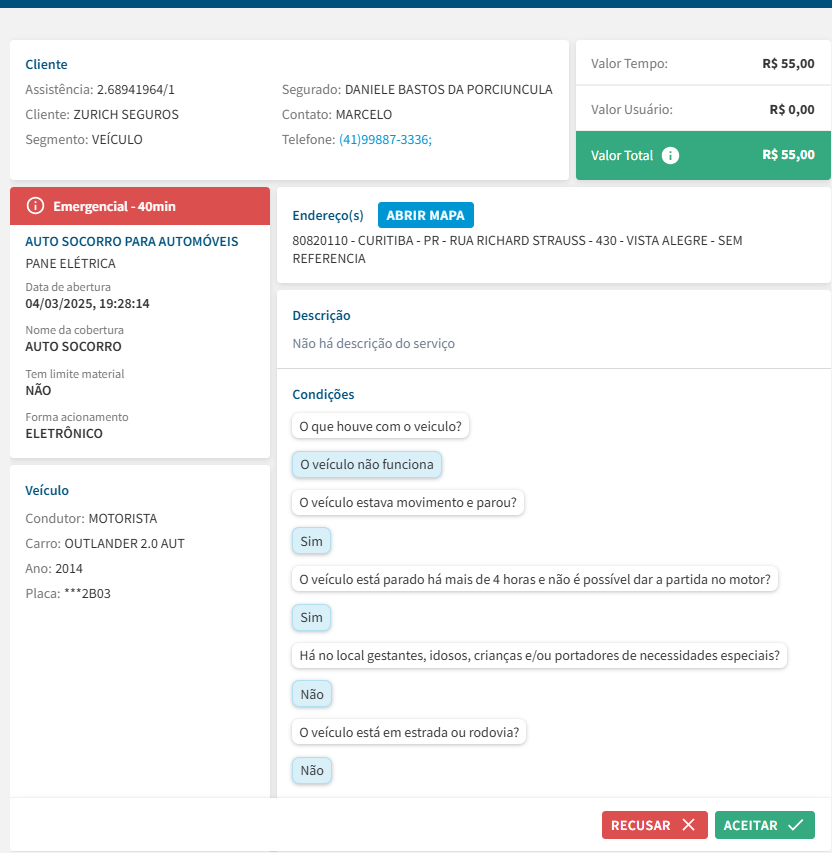Click the X icon on the Recusar button

click(x=688, y=825)
